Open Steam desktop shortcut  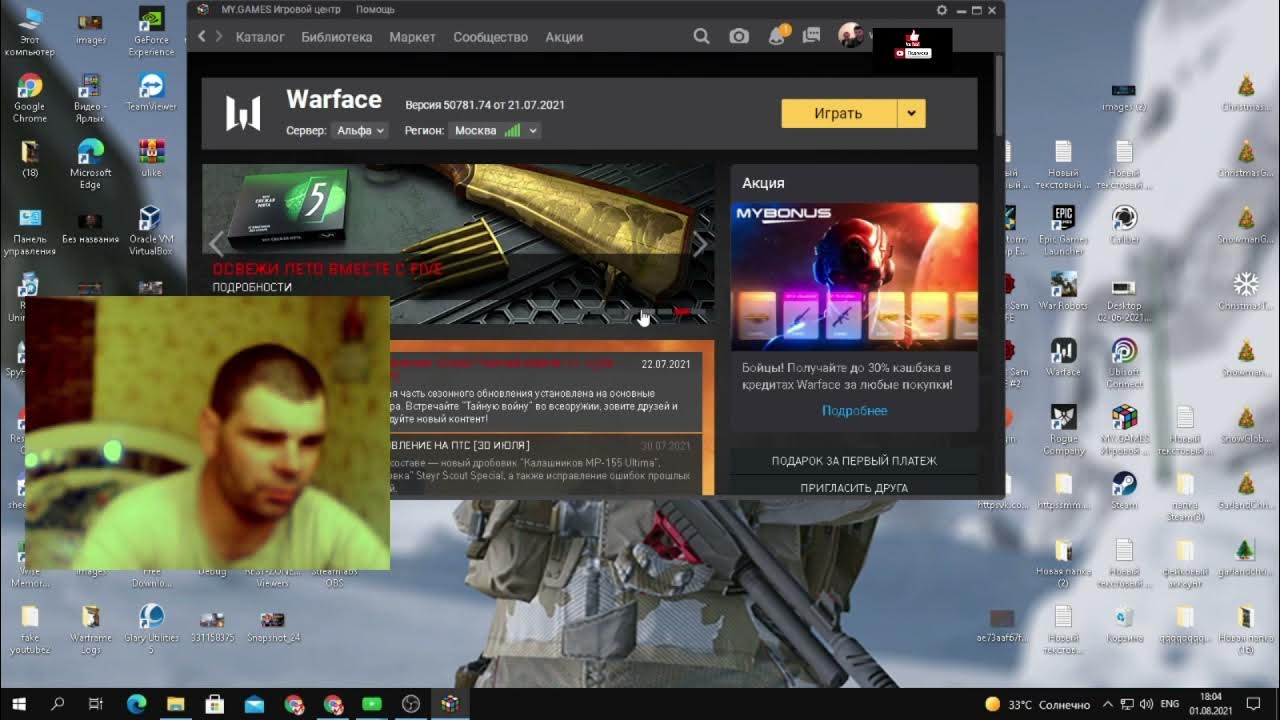[x=1124, y=490]
